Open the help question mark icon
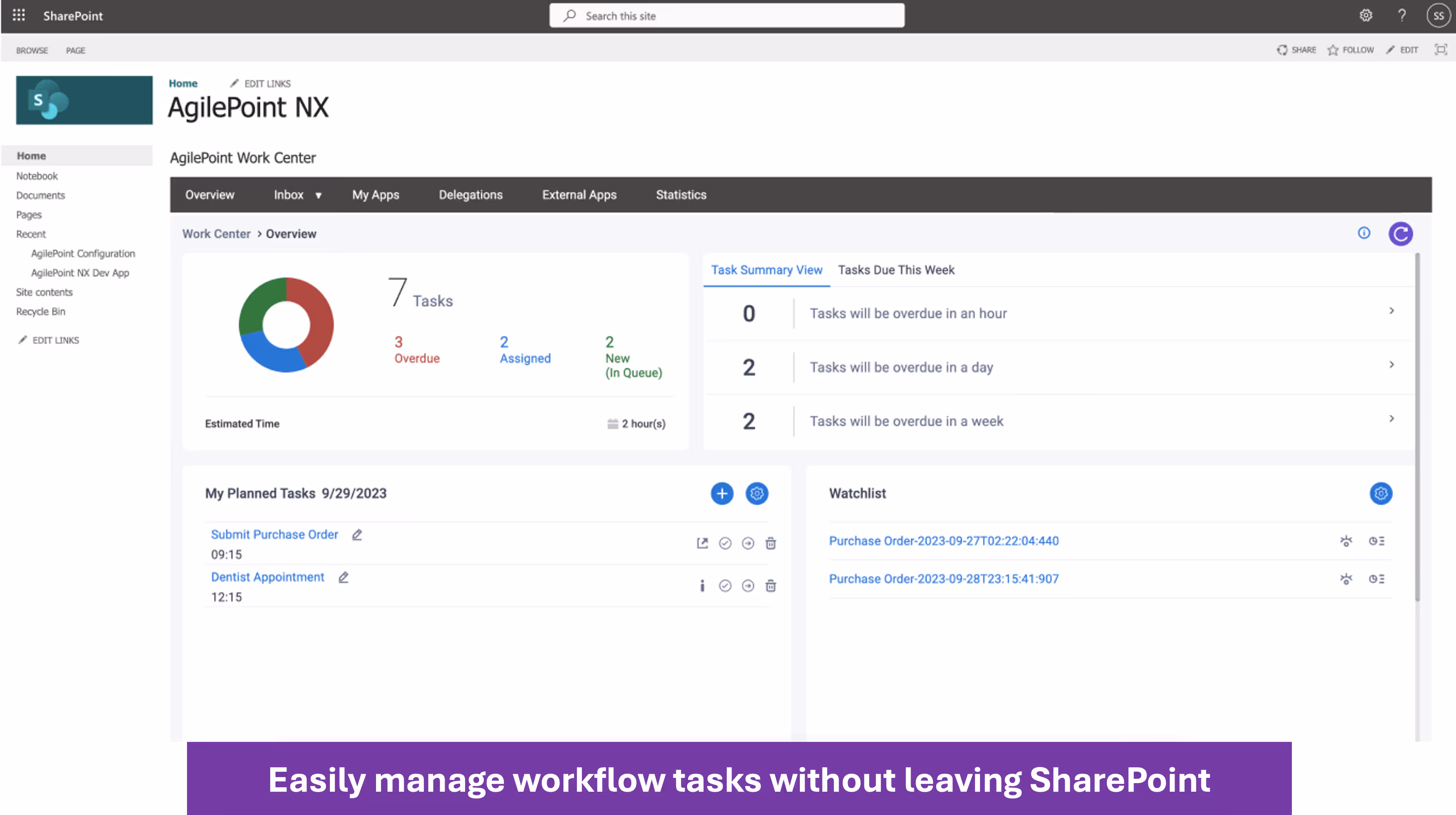The width and height of the screenshot is (1456, 815). point(1402,15)
